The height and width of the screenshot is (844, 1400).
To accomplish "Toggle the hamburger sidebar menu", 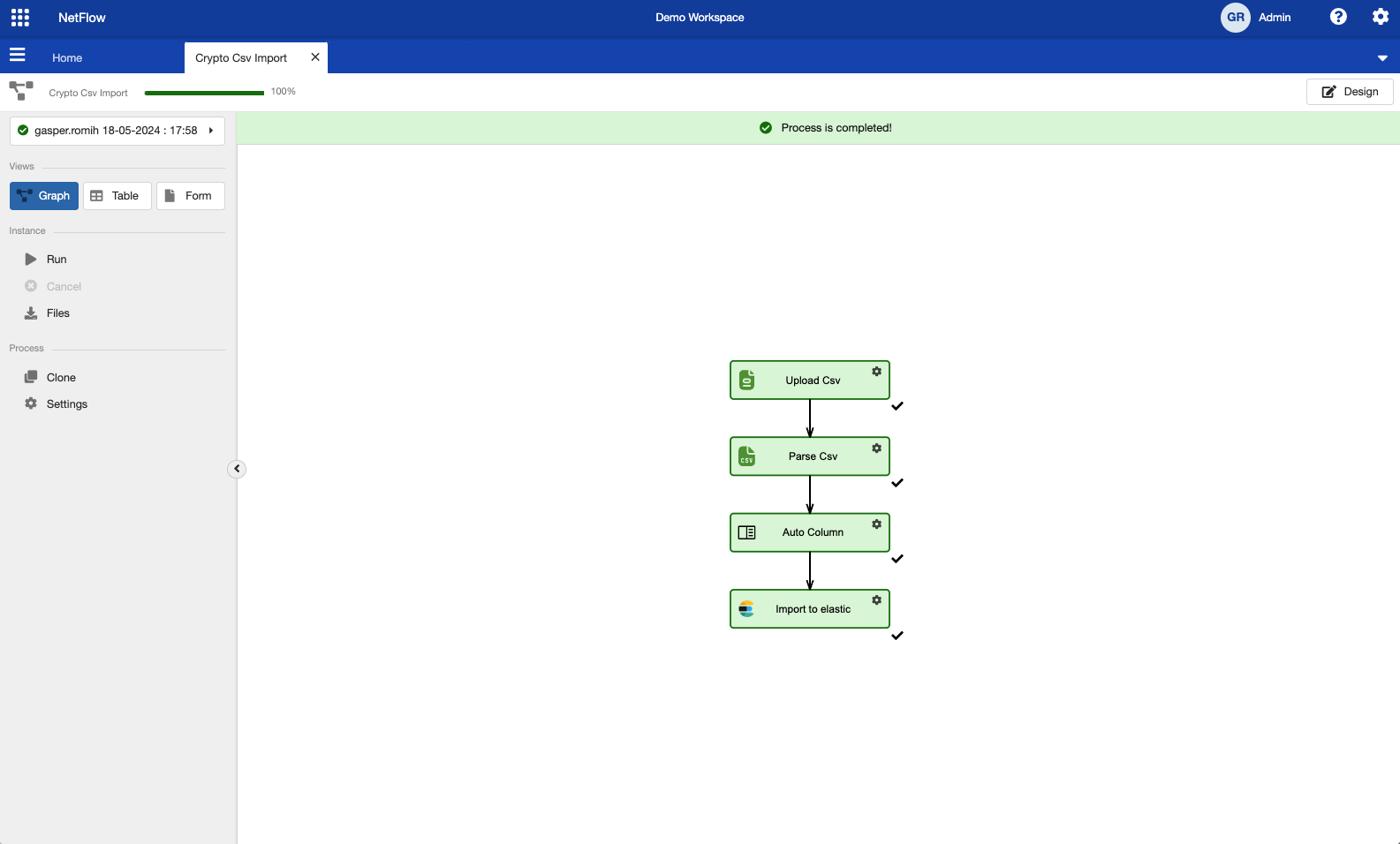I will (x=18, y=56).
